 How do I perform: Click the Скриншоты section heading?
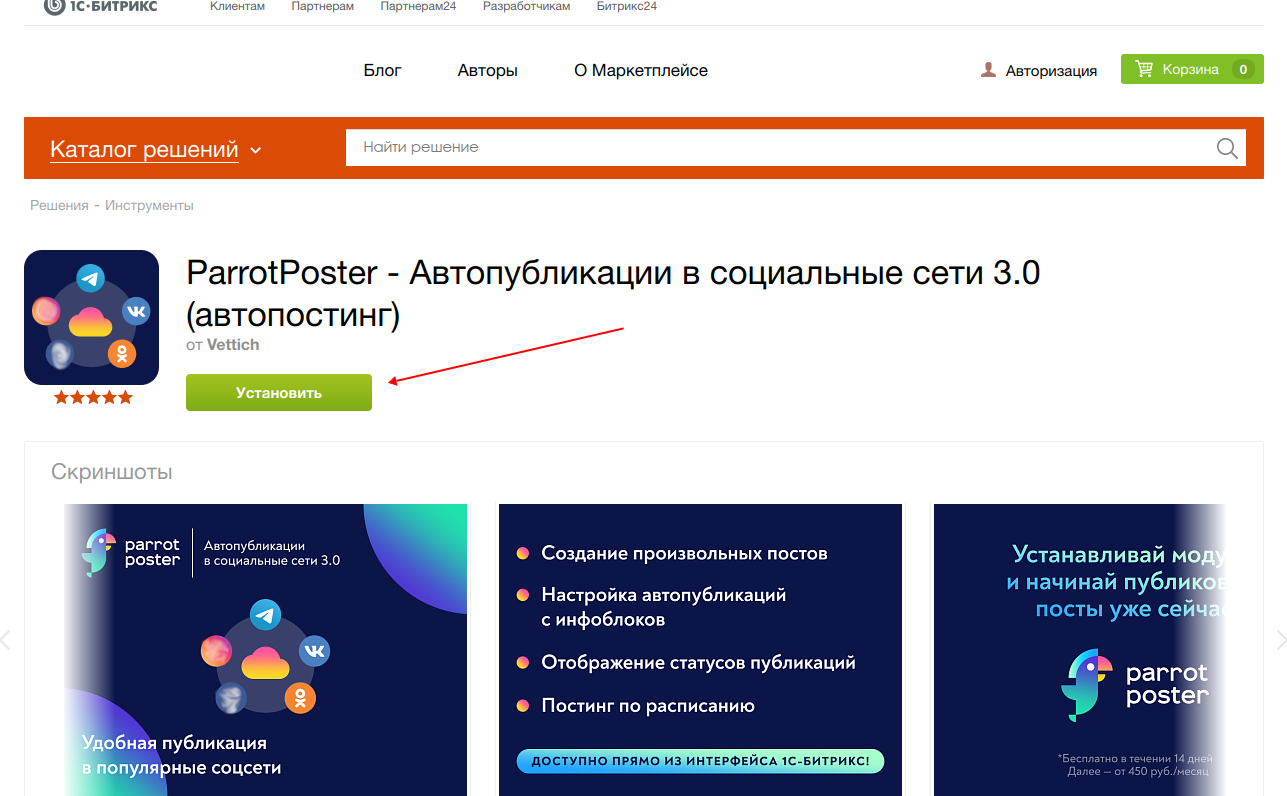112,471
